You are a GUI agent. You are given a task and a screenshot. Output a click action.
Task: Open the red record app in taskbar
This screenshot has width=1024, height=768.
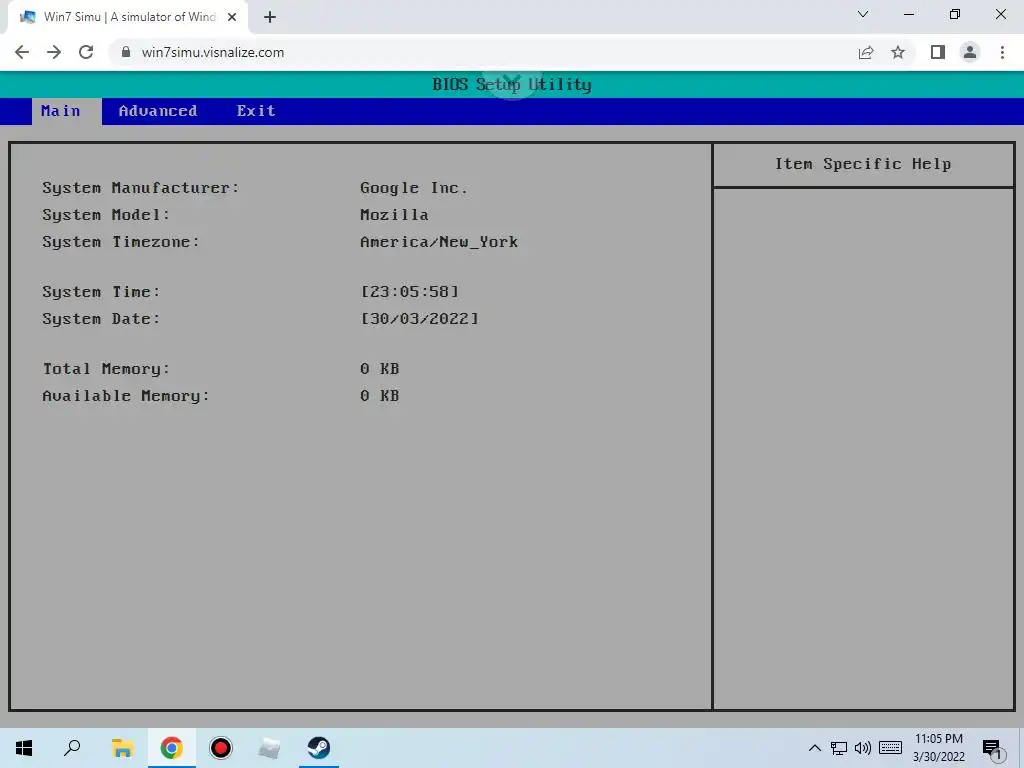pos(221,748)
